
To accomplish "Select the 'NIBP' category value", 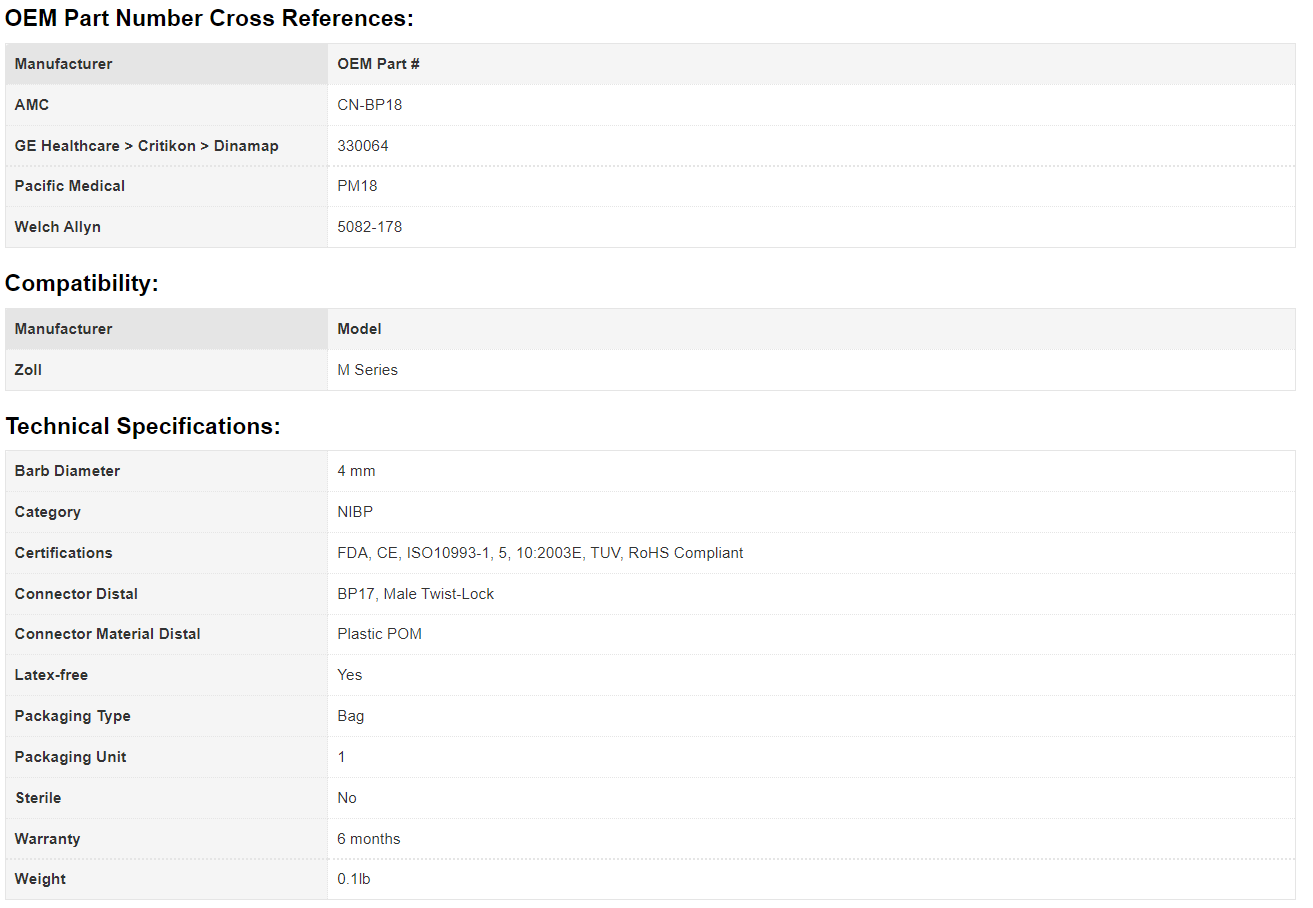I will [x=355, y=512].
